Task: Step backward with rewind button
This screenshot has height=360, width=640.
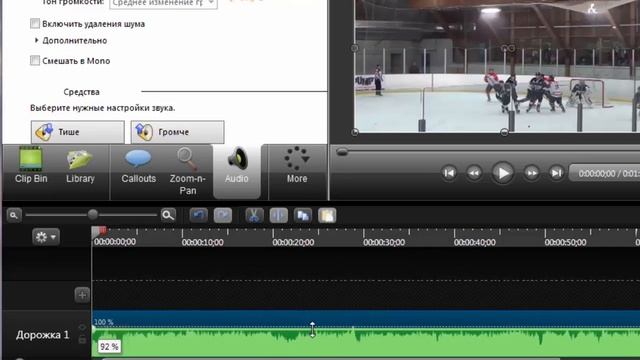Action: click(x=474, y=173)
